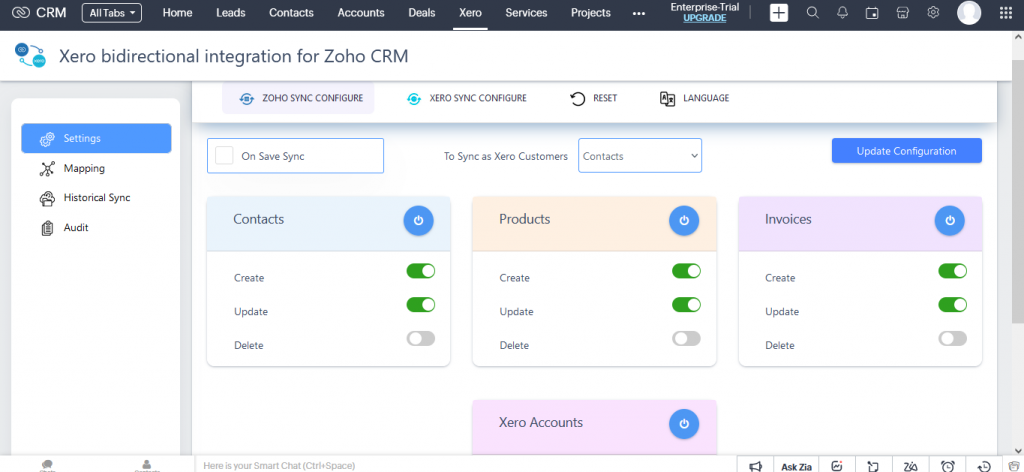
Task: Go to the Leads tab
Action: (231, 12)
